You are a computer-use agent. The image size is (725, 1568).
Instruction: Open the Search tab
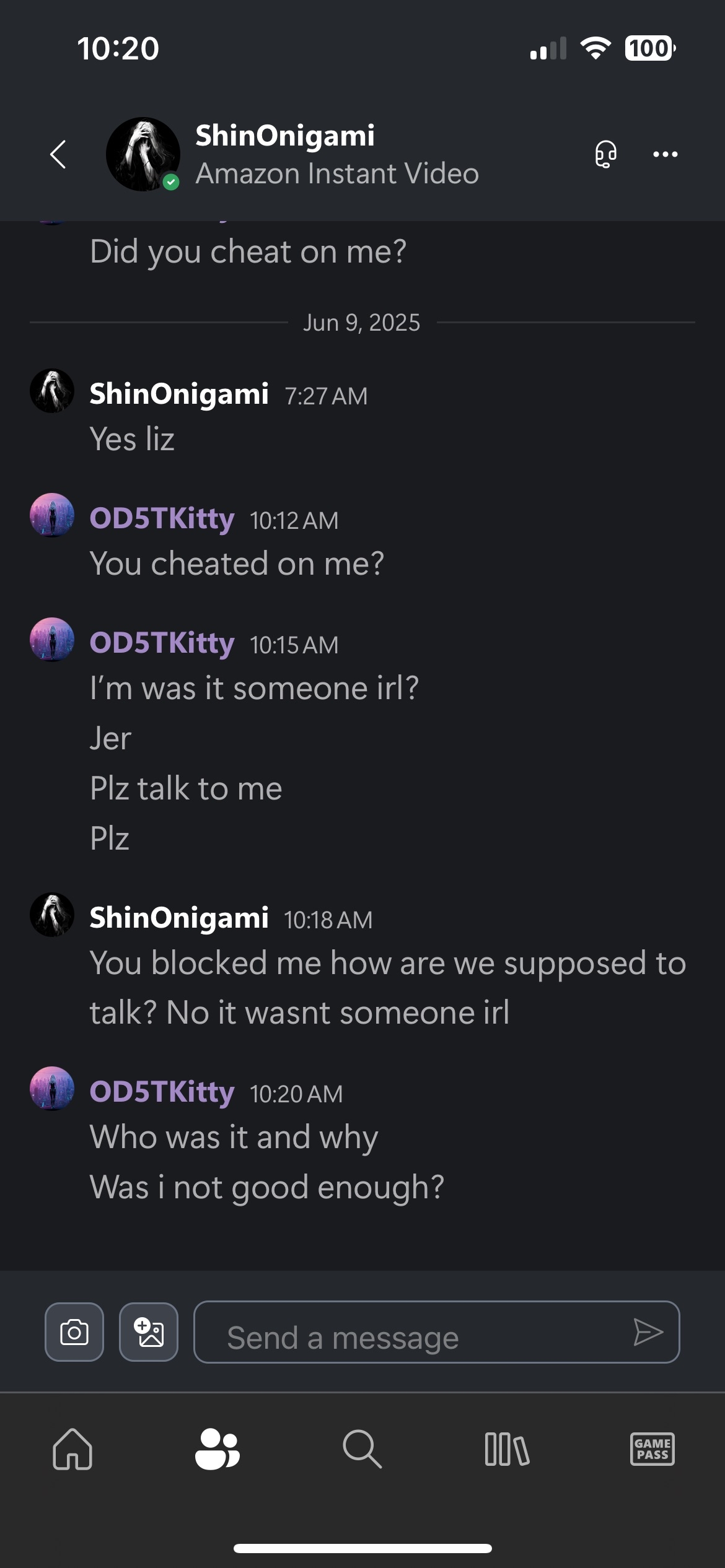pos(362,1449)
